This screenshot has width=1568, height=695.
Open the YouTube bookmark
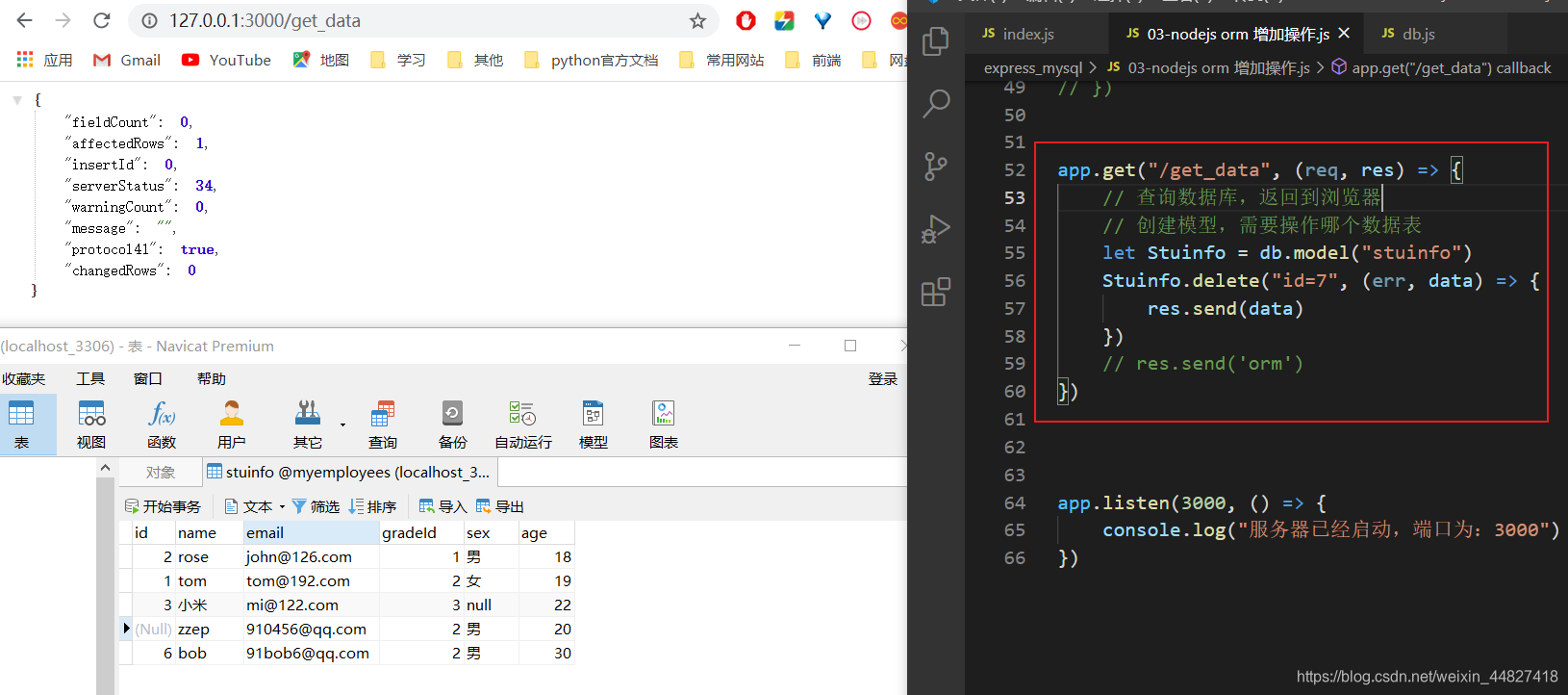(x=227, y=60)
